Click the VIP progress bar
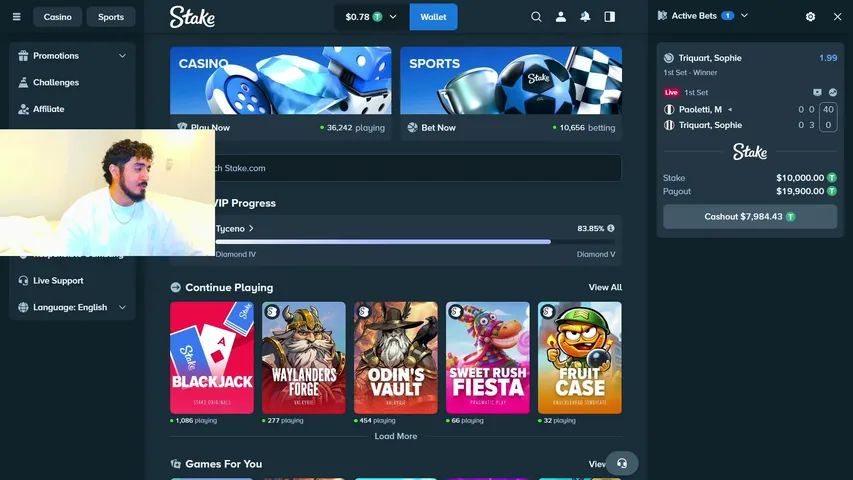The height and width of the screenshot is (480, 853). (416, 242)
